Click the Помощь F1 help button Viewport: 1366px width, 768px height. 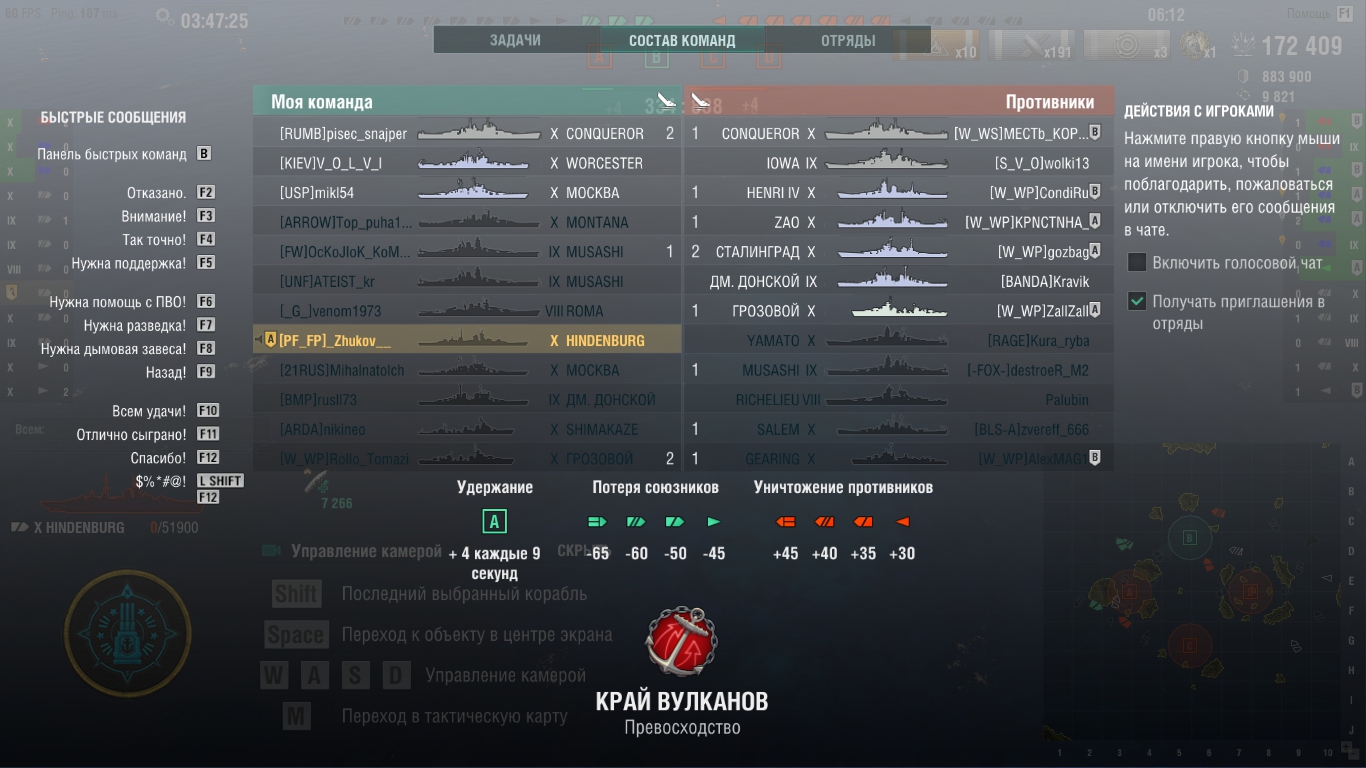point(1320,13)
